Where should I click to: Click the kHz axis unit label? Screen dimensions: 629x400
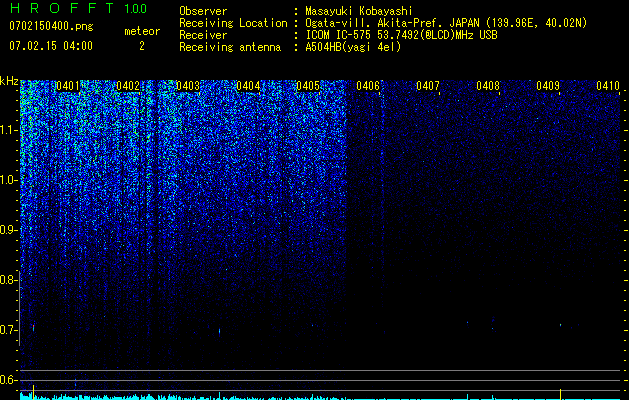[x=9, y=81]
